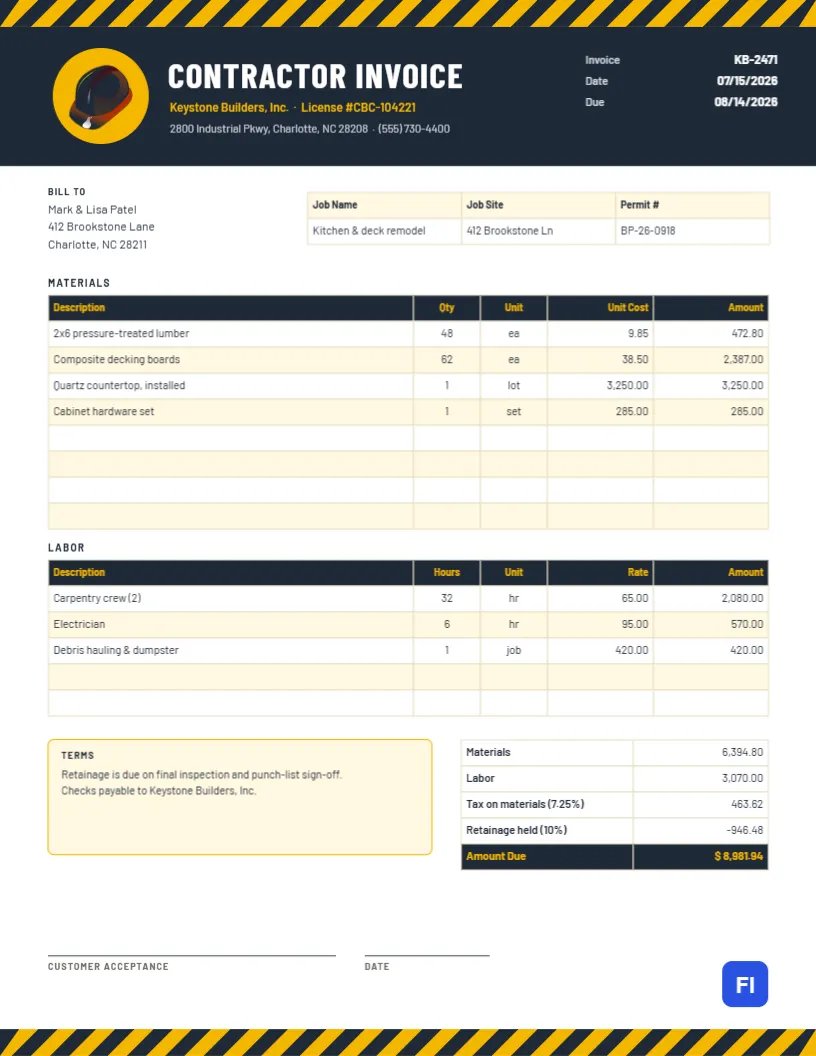Click the 412 Brookstone Ln job site cell
The height and width of the screenshot is (1056, 816).
(538, 231)
